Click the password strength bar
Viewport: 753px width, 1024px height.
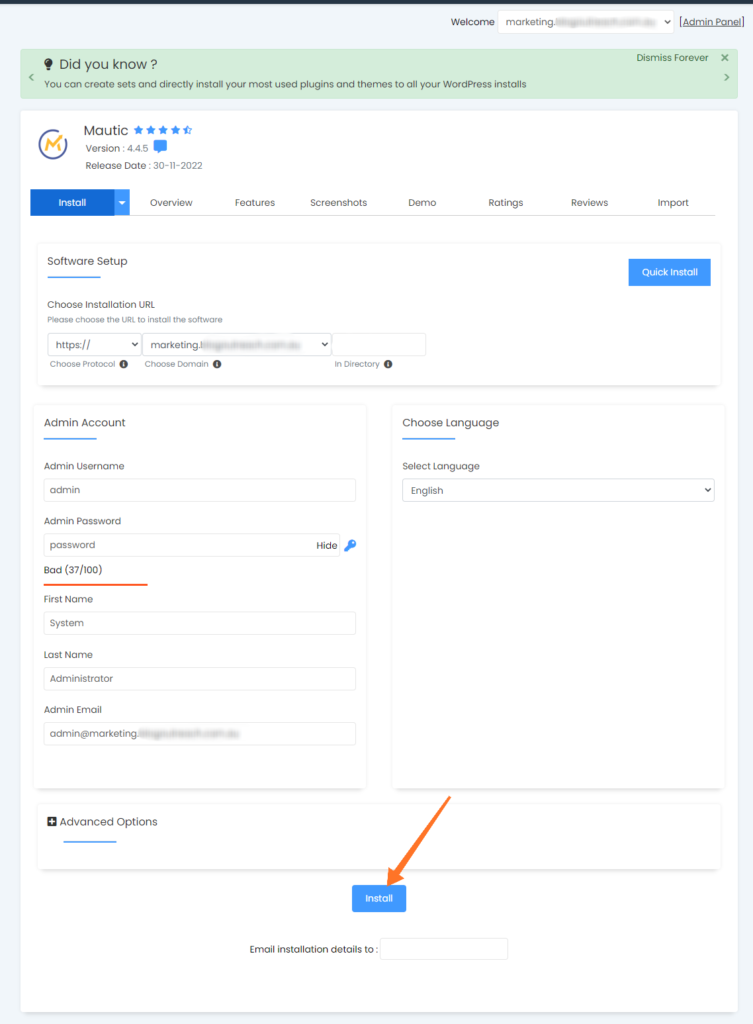95,584
